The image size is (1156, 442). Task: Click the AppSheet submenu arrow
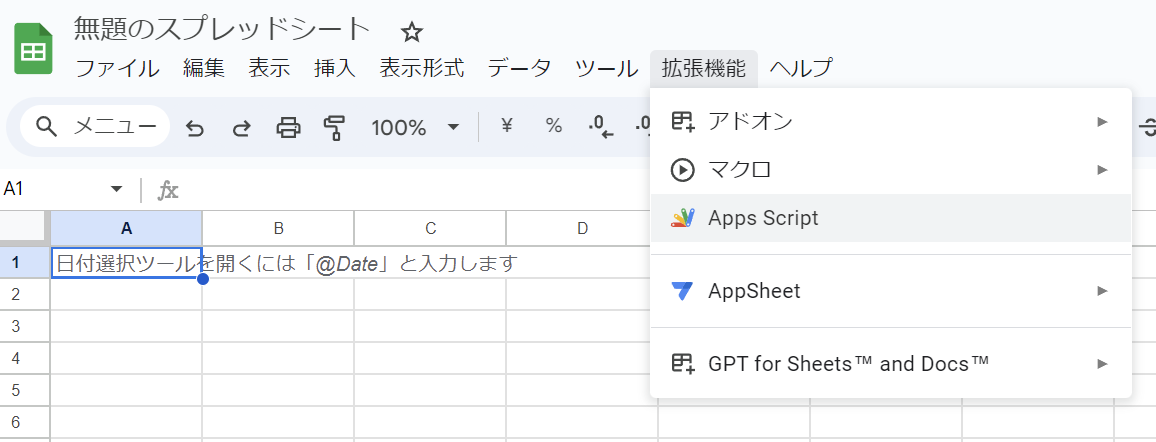pos(1102,290)
